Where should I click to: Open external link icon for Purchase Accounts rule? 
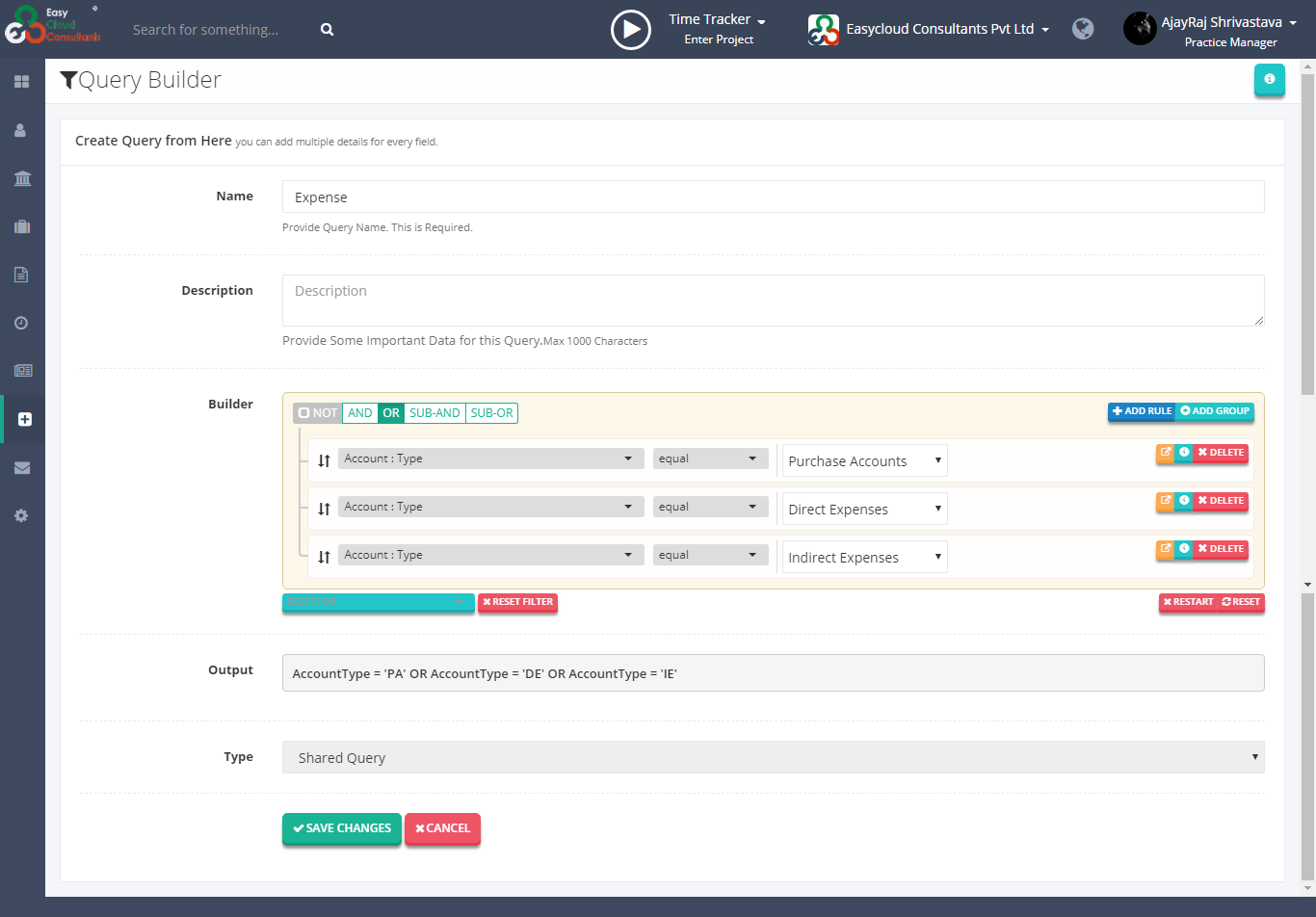pyautogui.click(x=1166, y=453)
